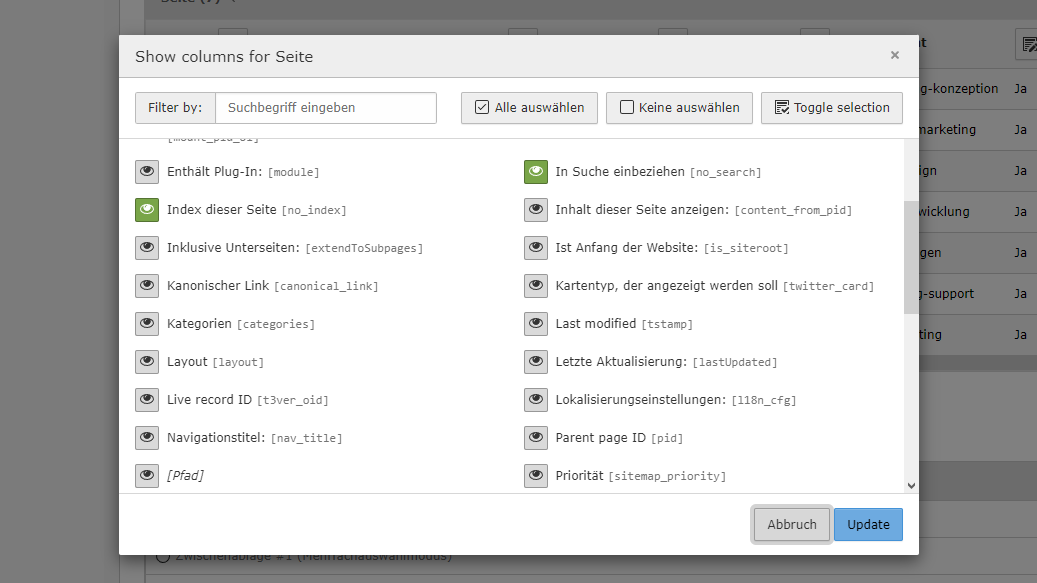Click inside the Suchbegriff eingeben filter field

pyautogui.click(x=325, y=107)
